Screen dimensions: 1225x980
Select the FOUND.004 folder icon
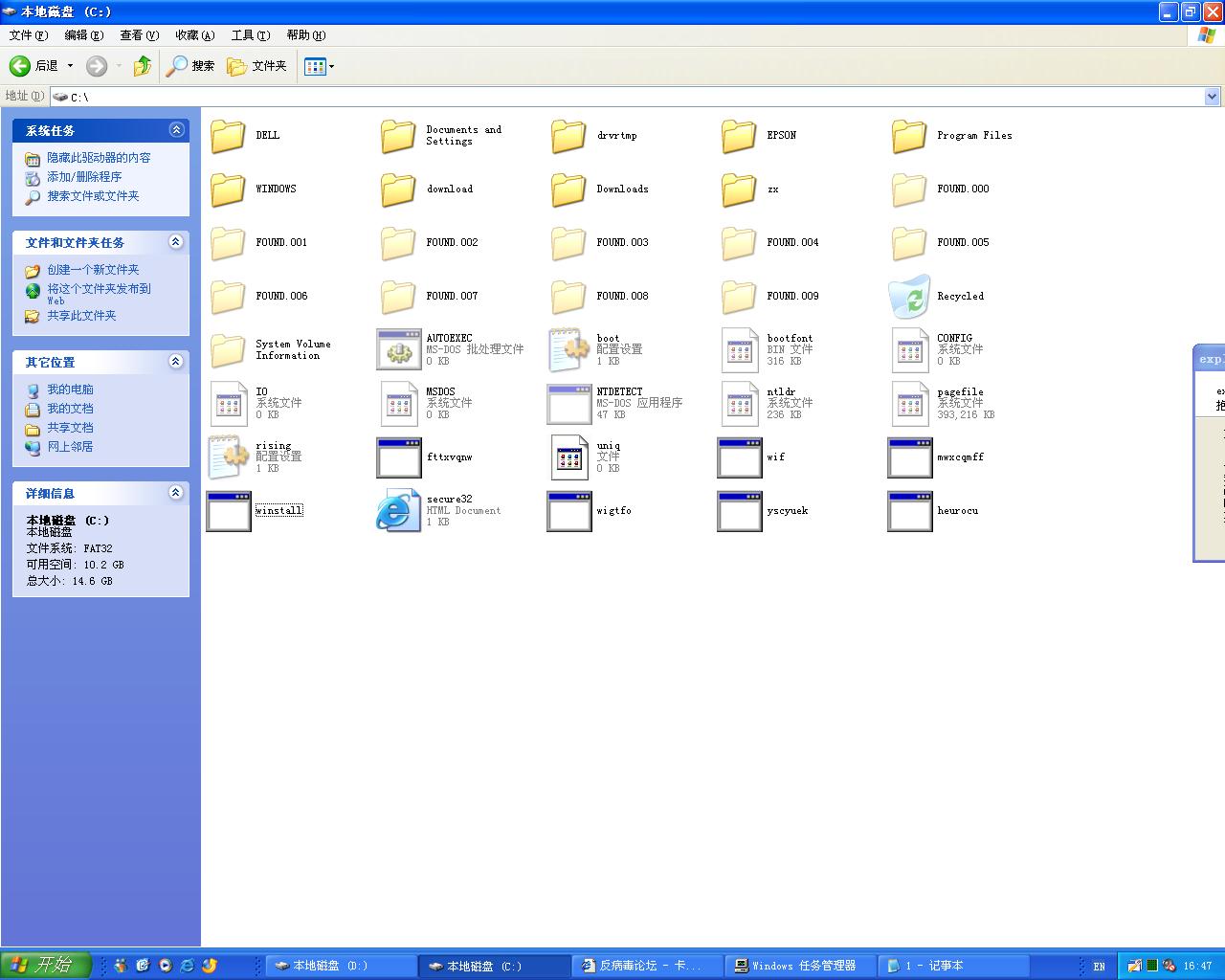(x=739, y=243)
